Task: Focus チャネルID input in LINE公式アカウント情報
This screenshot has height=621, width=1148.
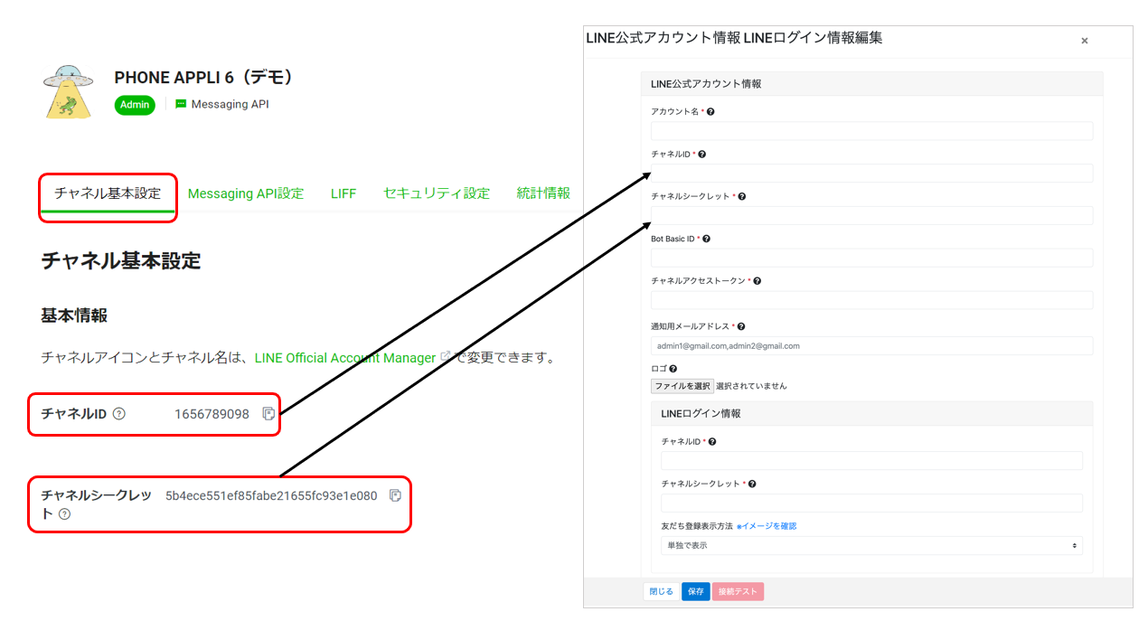Action: click(x=871, y=174)
